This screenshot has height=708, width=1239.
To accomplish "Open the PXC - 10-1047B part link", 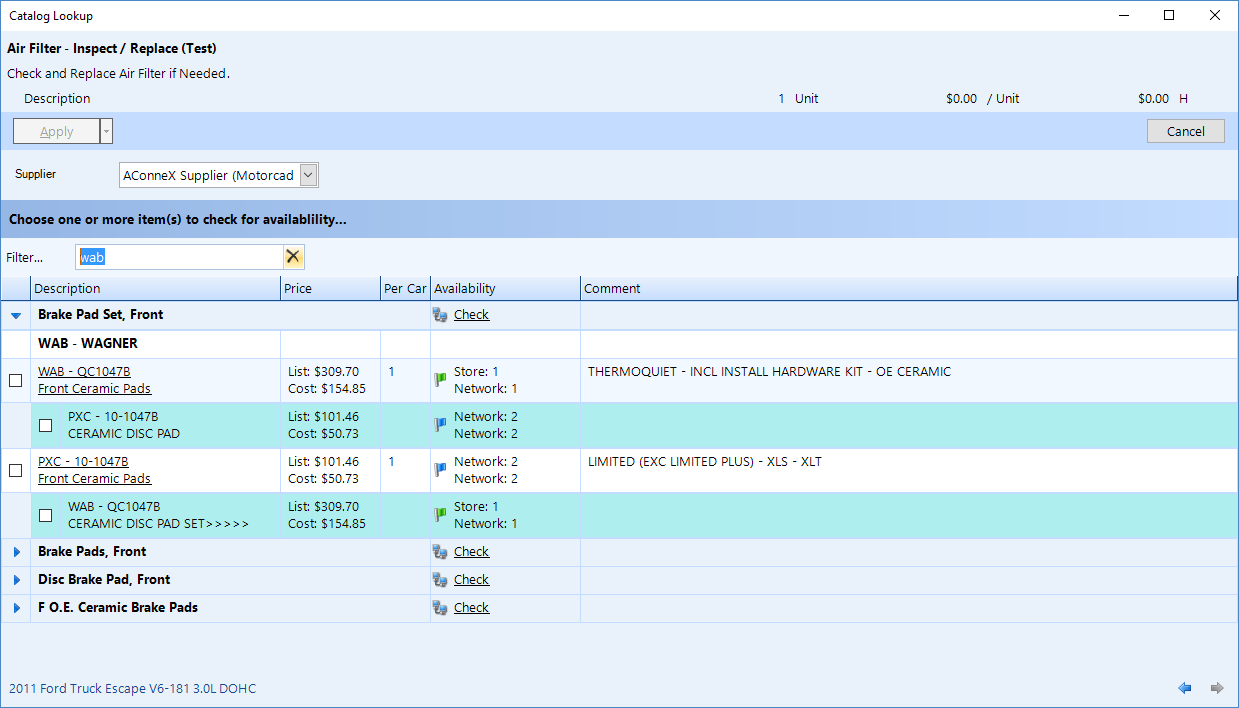I will 83,462.
